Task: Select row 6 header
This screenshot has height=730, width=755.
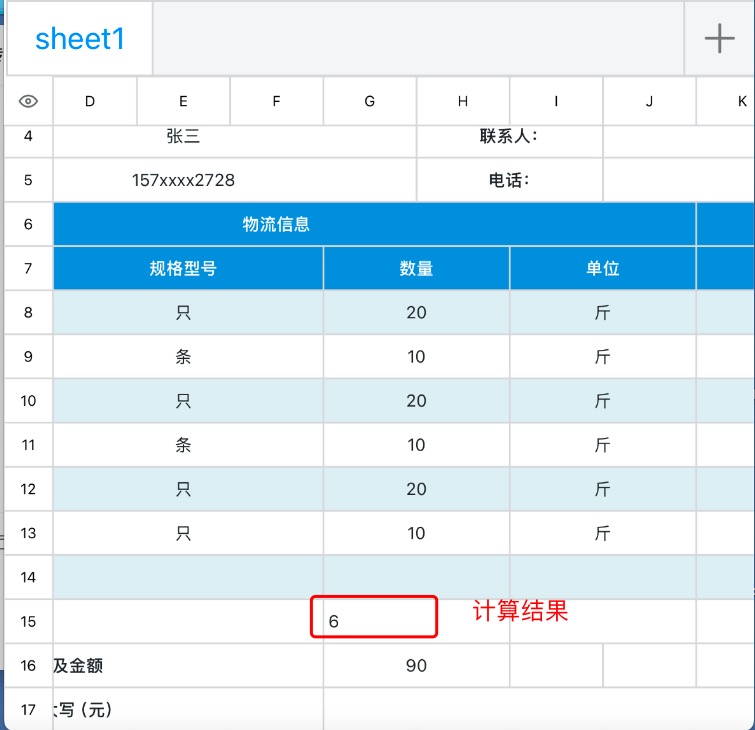Action: 28,224
